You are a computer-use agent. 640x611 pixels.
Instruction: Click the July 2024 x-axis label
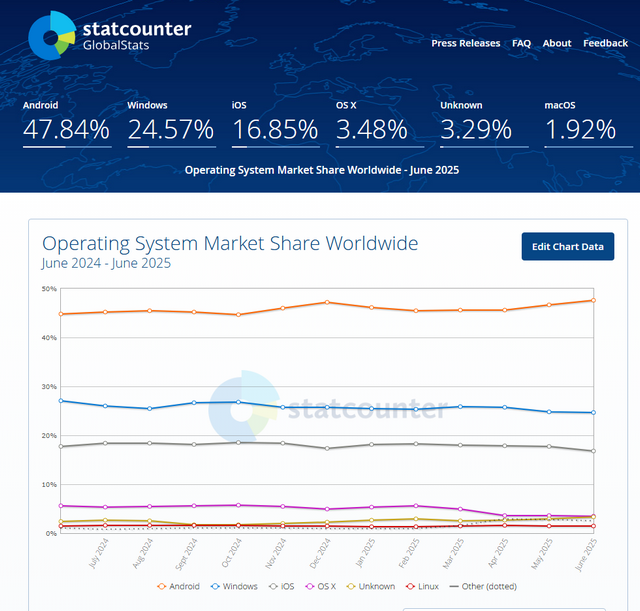pos(98,553)
